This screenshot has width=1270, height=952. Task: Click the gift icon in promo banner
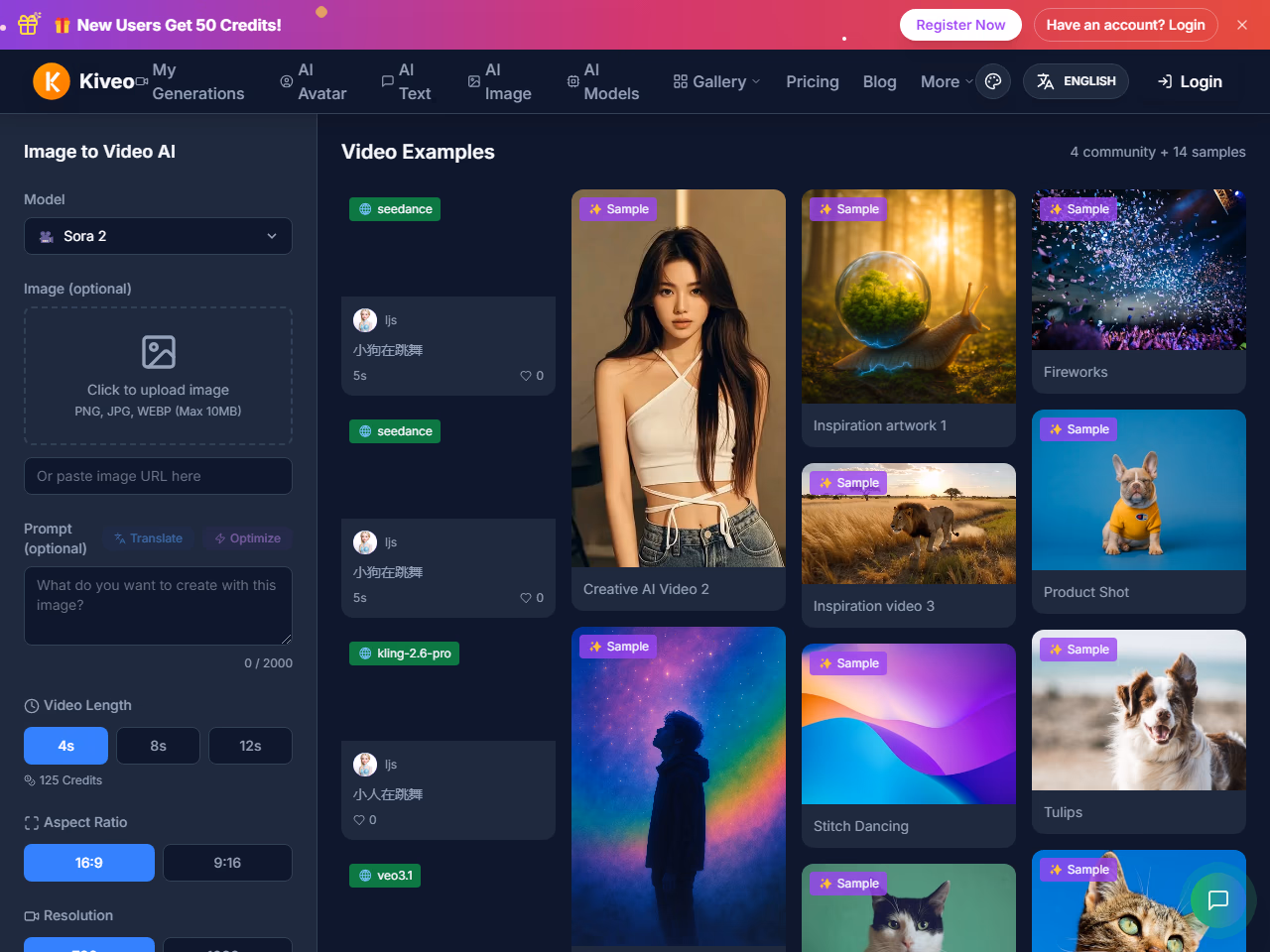[x=28, y=25]
